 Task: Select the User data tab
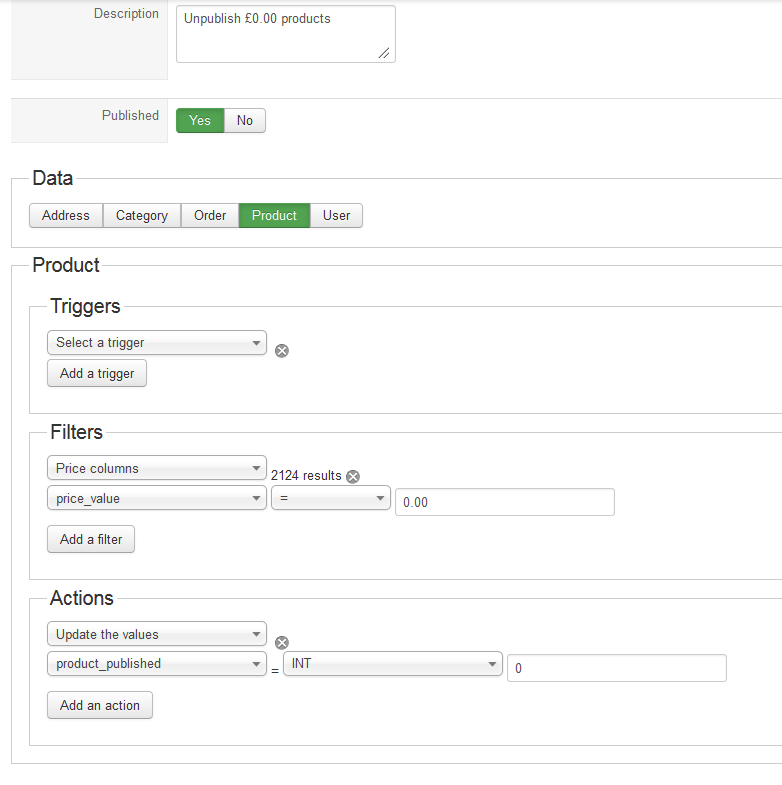click(337, 216)
